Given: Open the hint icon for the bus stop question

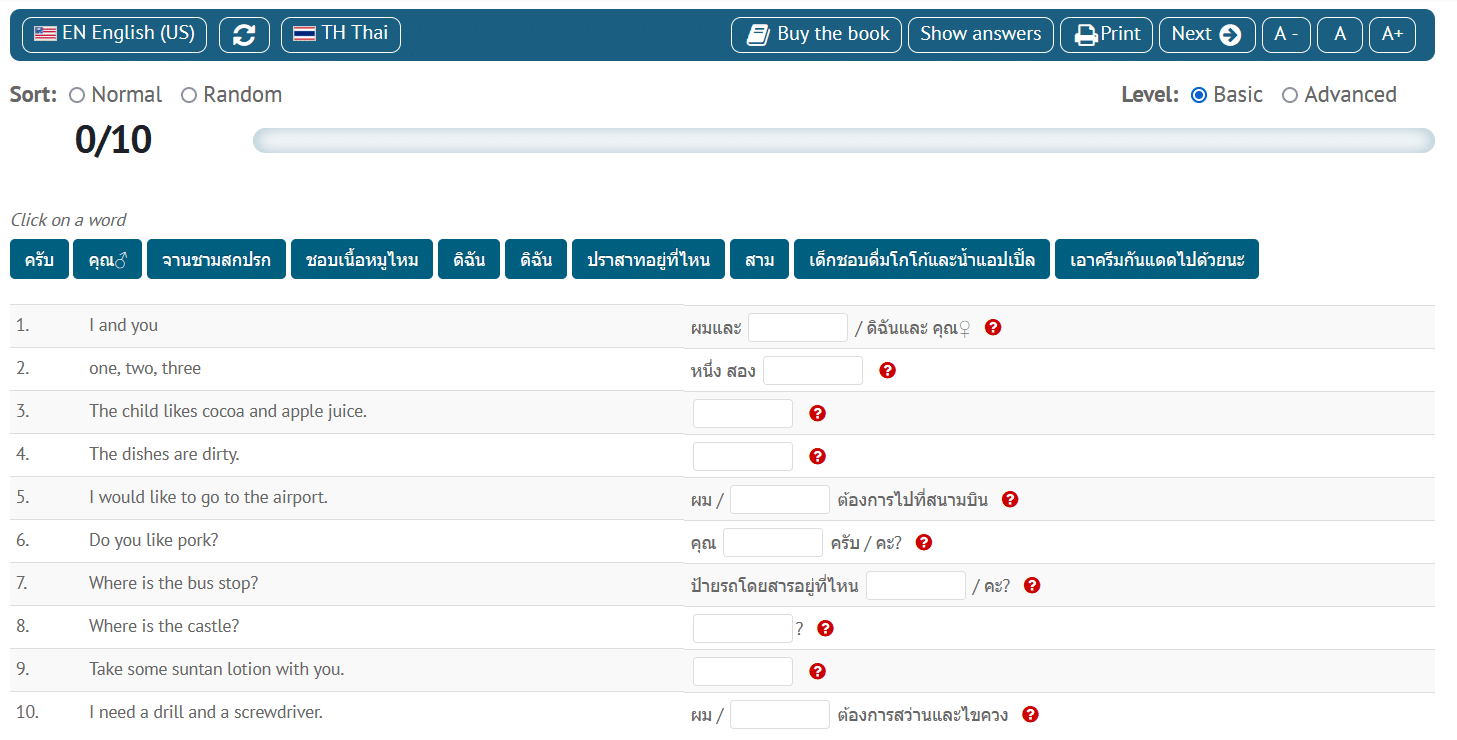Looking at the screenshot, I should coord(1032,585).
